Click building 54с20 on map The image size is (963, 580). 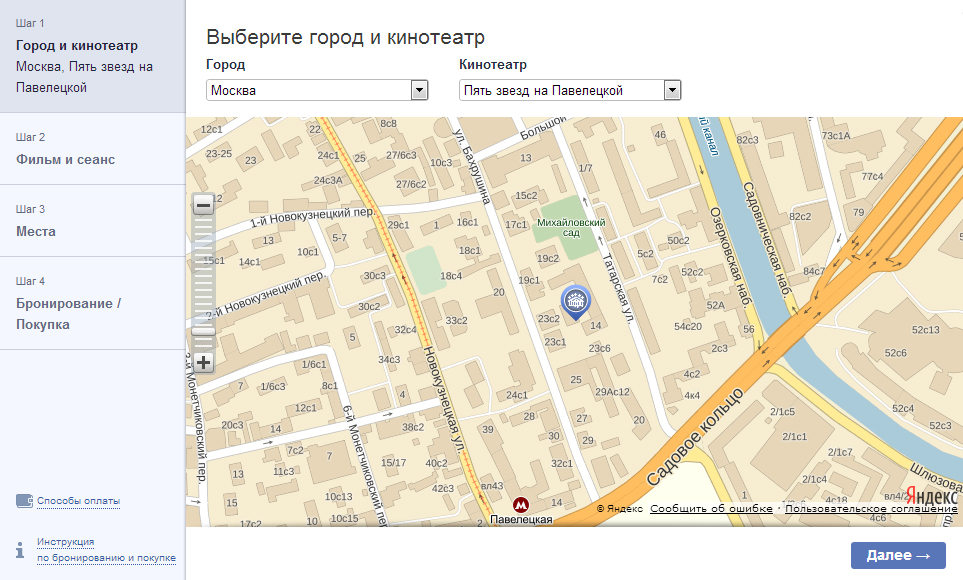coord(688,326)
